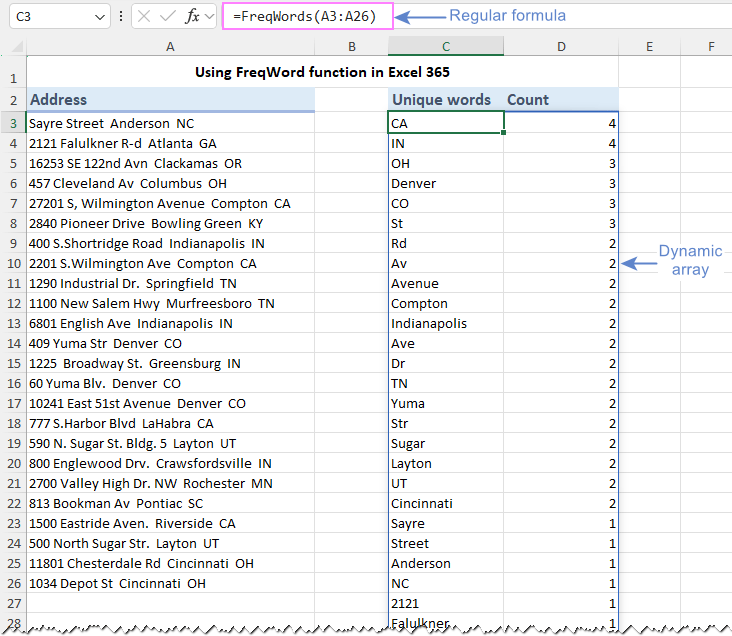This screenshot has width=732, height=636.
Task: Click cell '800 Englewood Drv. Crawfordsville IN'
Action: 170,464
